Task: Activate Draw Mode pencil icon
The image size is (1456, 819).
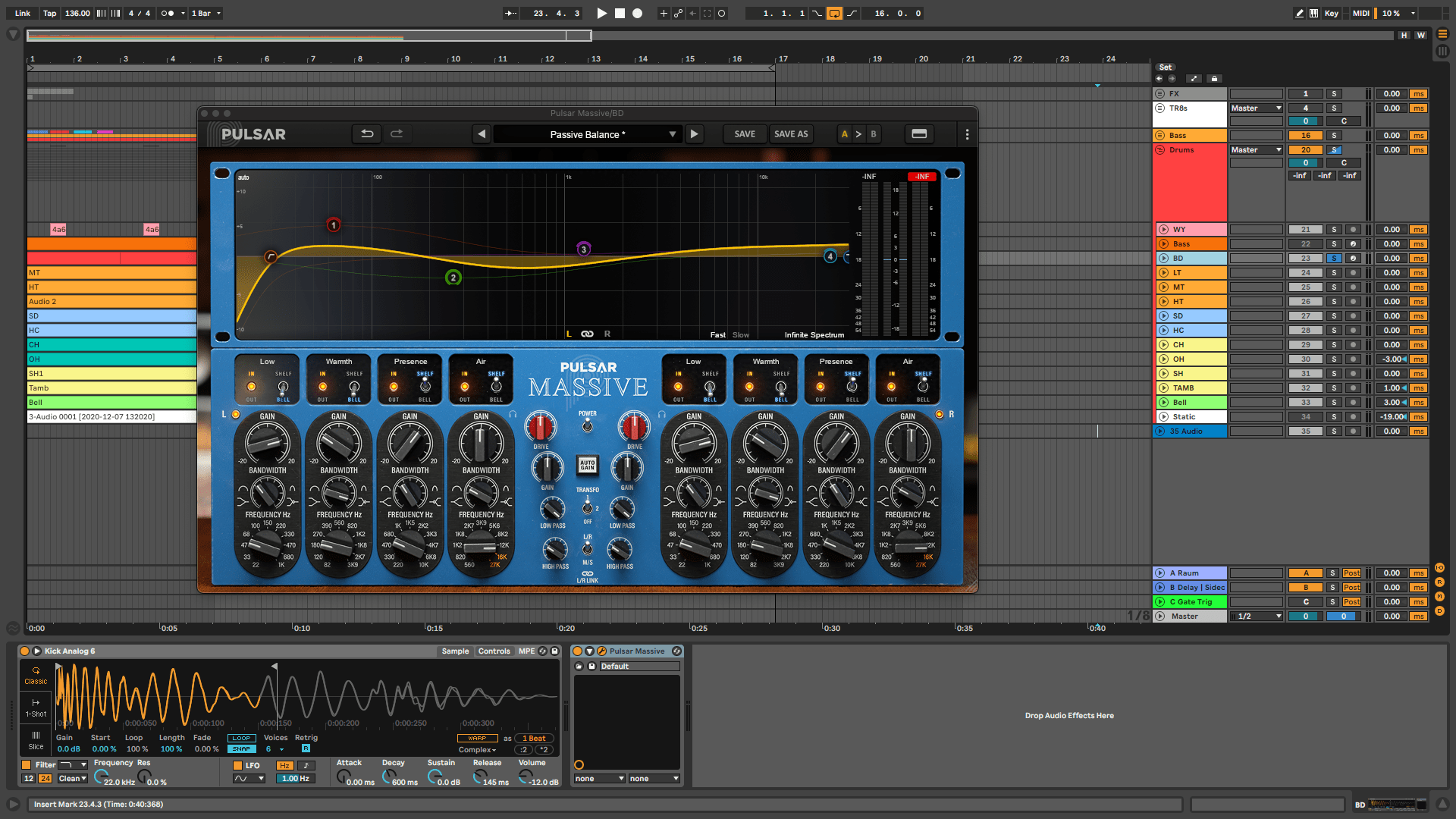Action: 1299,13
